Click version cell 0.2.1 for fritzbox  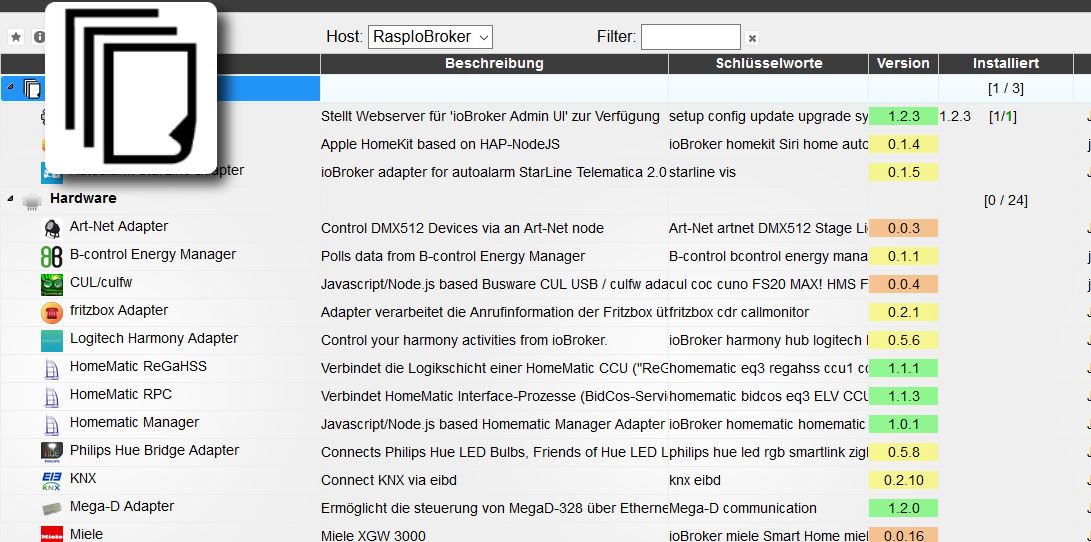903,312
